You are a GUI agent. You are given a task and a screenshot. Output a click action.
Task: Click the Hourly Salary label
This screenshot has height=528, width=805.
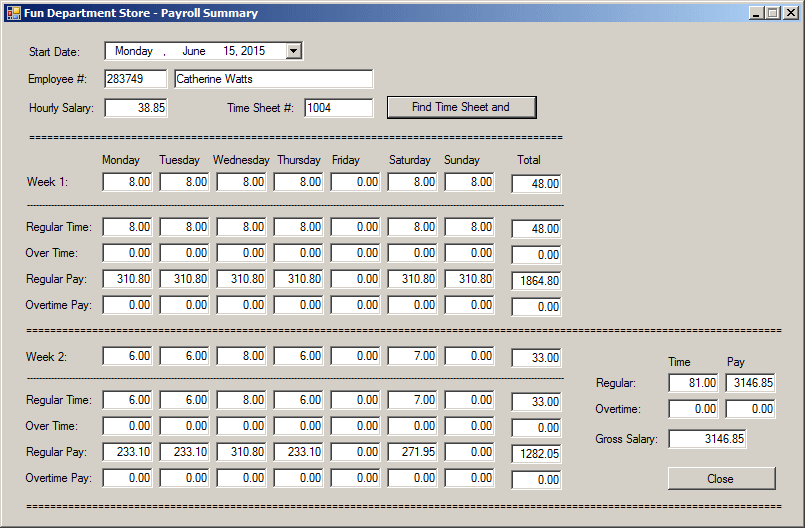click(62, 108)
